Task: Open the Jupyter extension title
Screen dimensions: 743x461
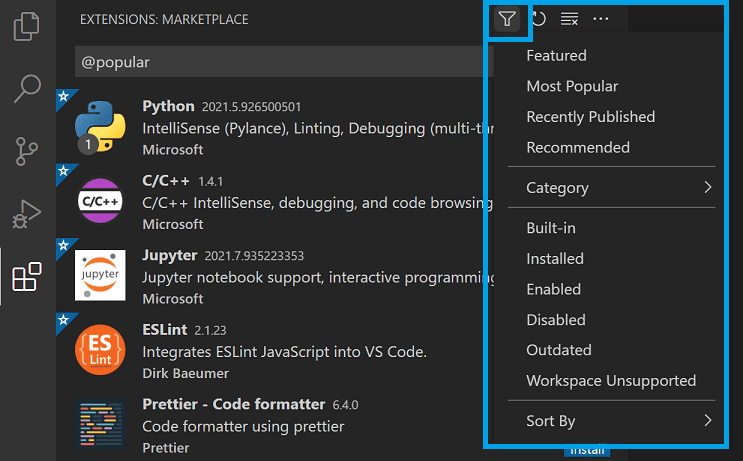Action: [170, 255]
